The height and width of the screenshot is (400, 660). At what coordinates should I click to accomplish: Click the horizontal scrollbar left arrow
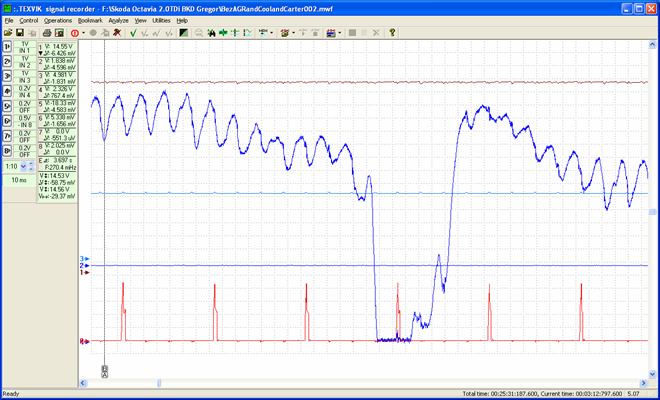pyautogui.click(x=83, y=383)
